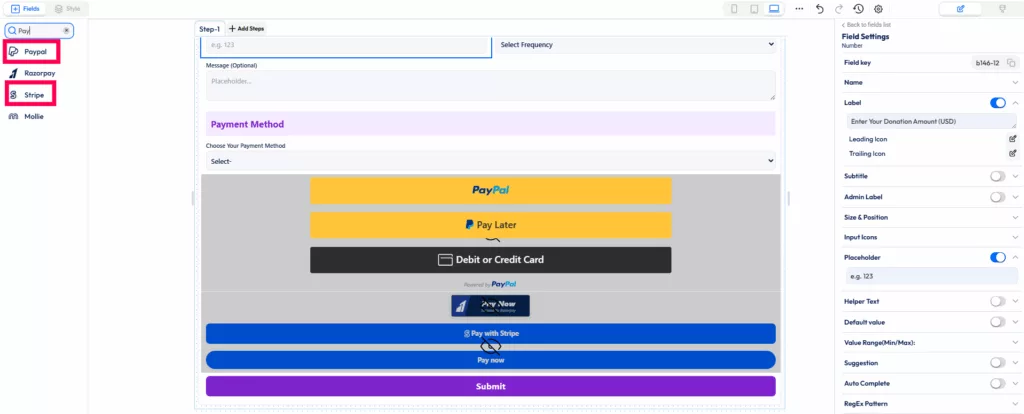This screenshot has width=1024, height=414.
Task: Copy the field key b146-12
Action: point(1012,63)
